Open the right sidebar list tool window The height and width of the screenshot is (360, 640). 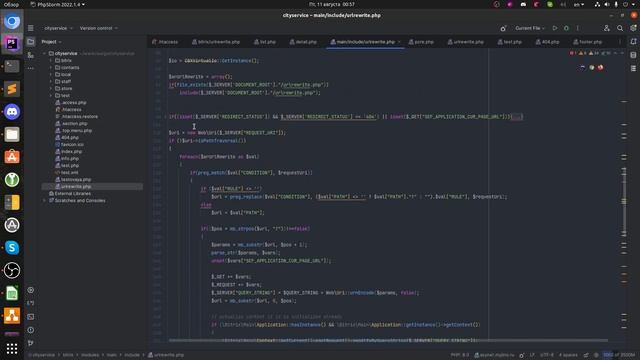click(633, 68)
